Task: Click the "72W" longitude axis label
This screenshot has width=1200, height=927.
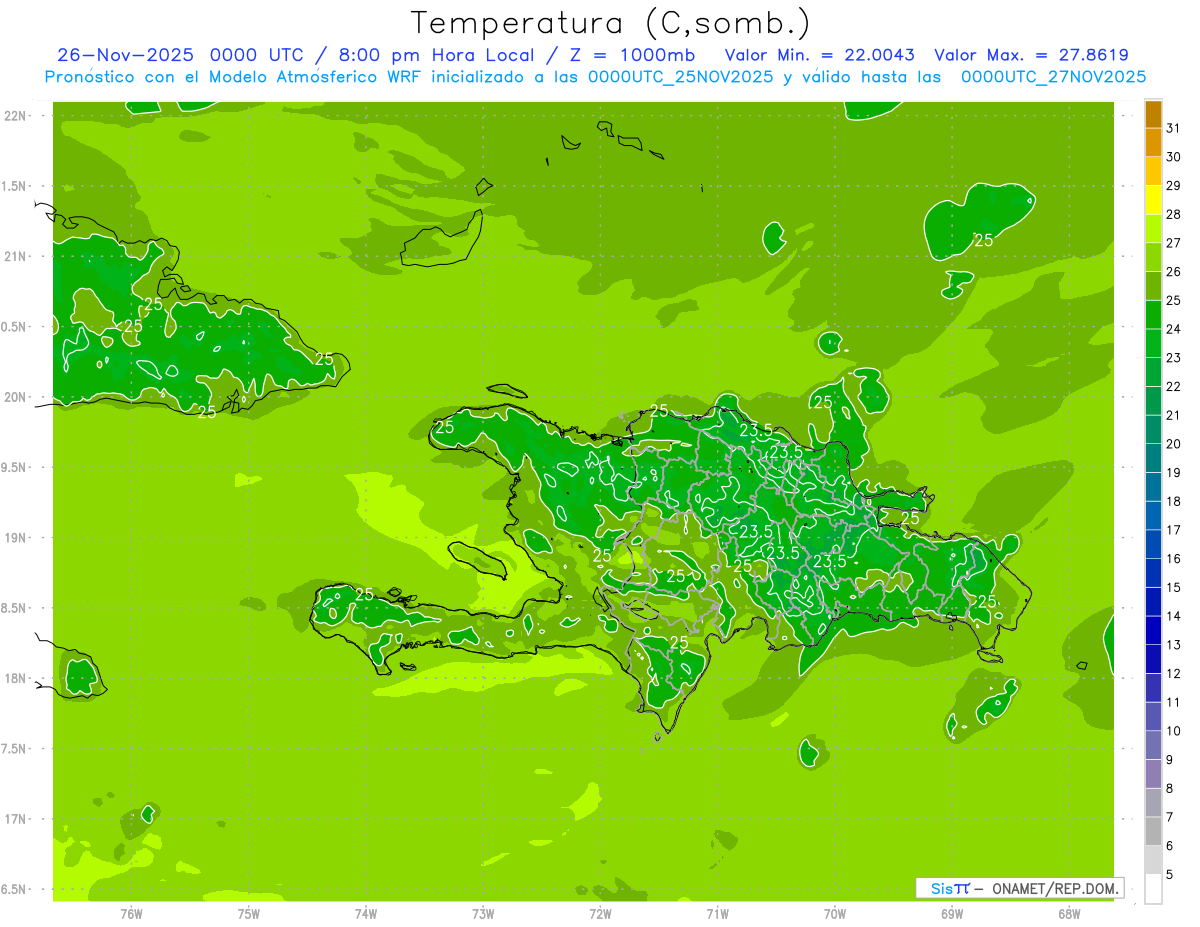Action: [x=600, y=914]
